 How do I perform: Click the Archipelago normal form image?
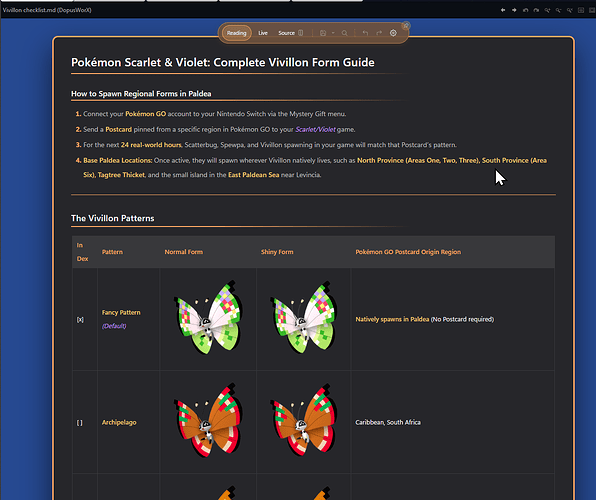(x=208, y=421)
